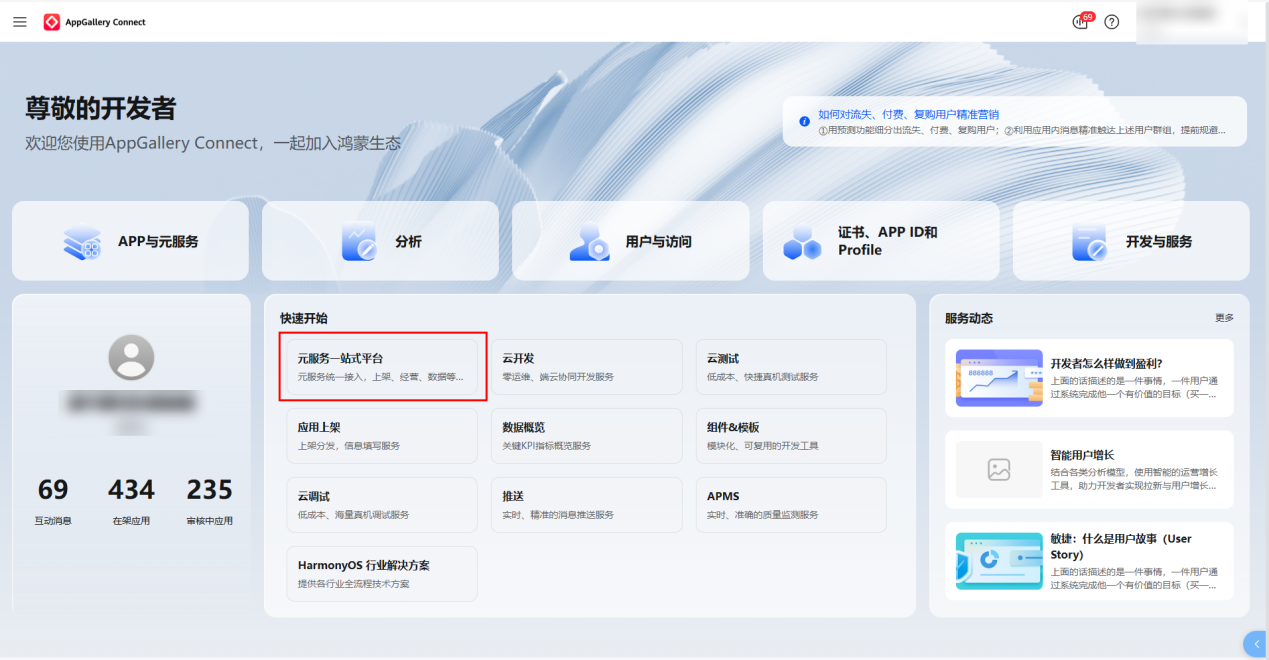Open the help question mark icon

pos(1112,22)
